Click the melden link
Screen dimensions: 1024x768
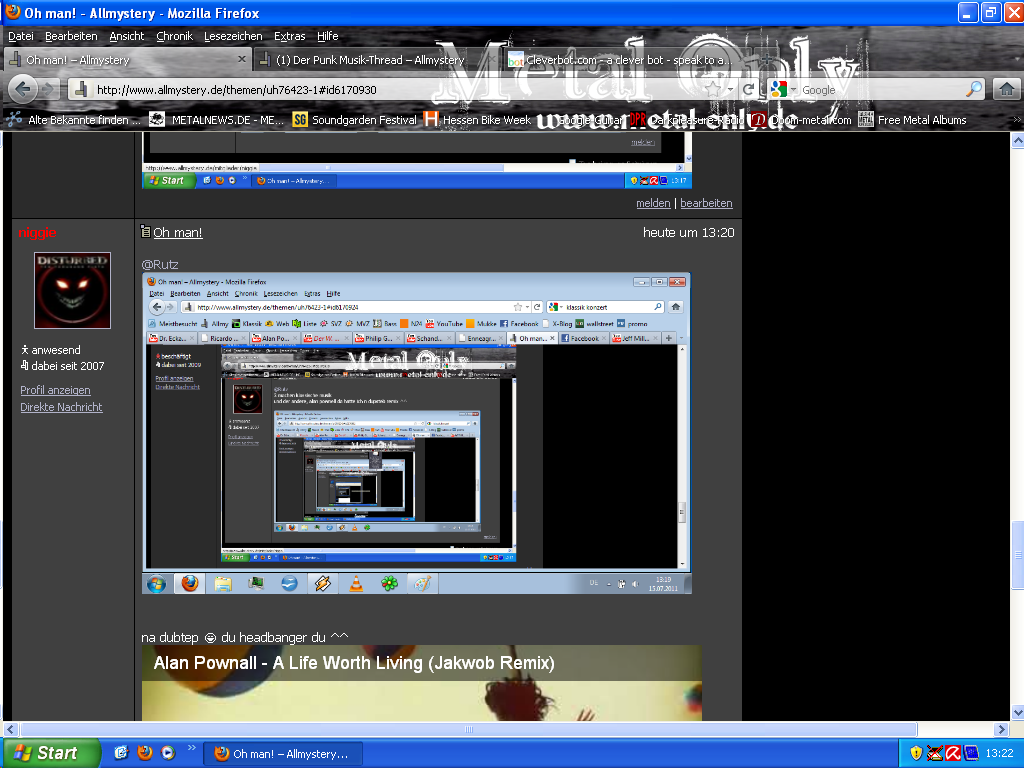click(x=653, y=203)
